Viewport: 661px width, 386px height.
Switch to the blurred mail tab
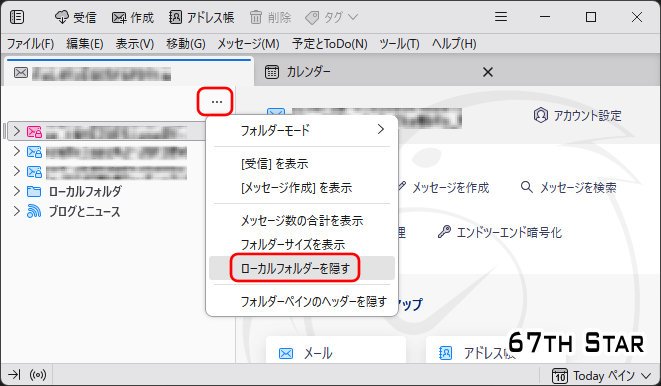(128, 73)
